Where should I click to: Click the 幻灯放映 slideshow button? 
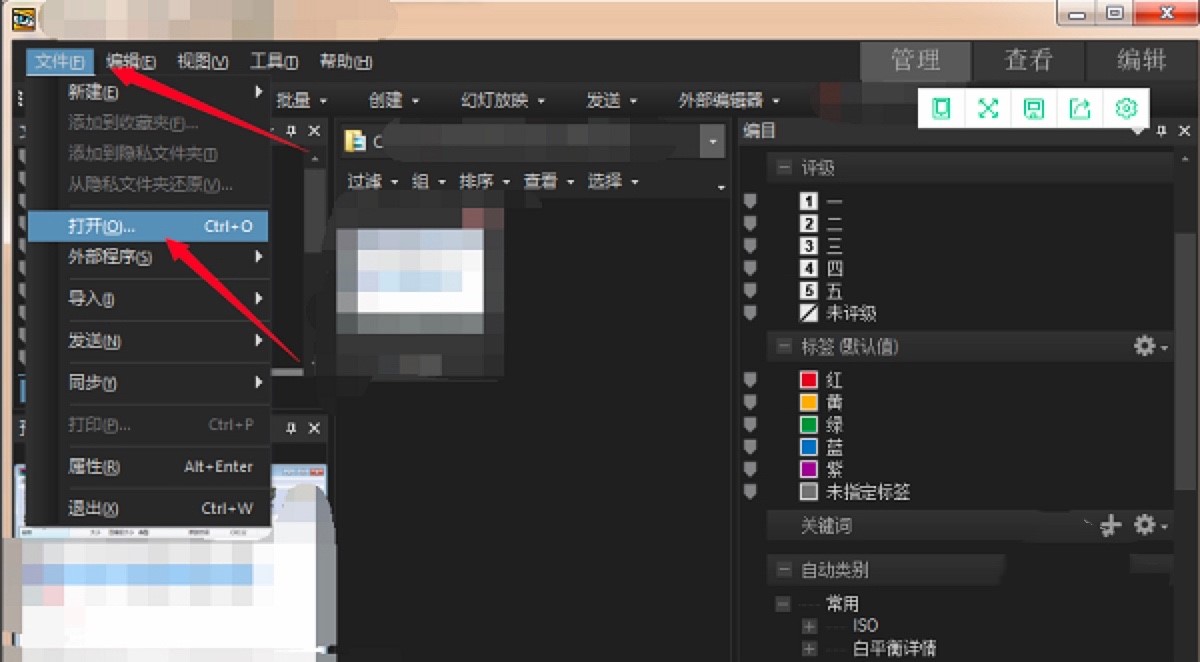[502, 100]
